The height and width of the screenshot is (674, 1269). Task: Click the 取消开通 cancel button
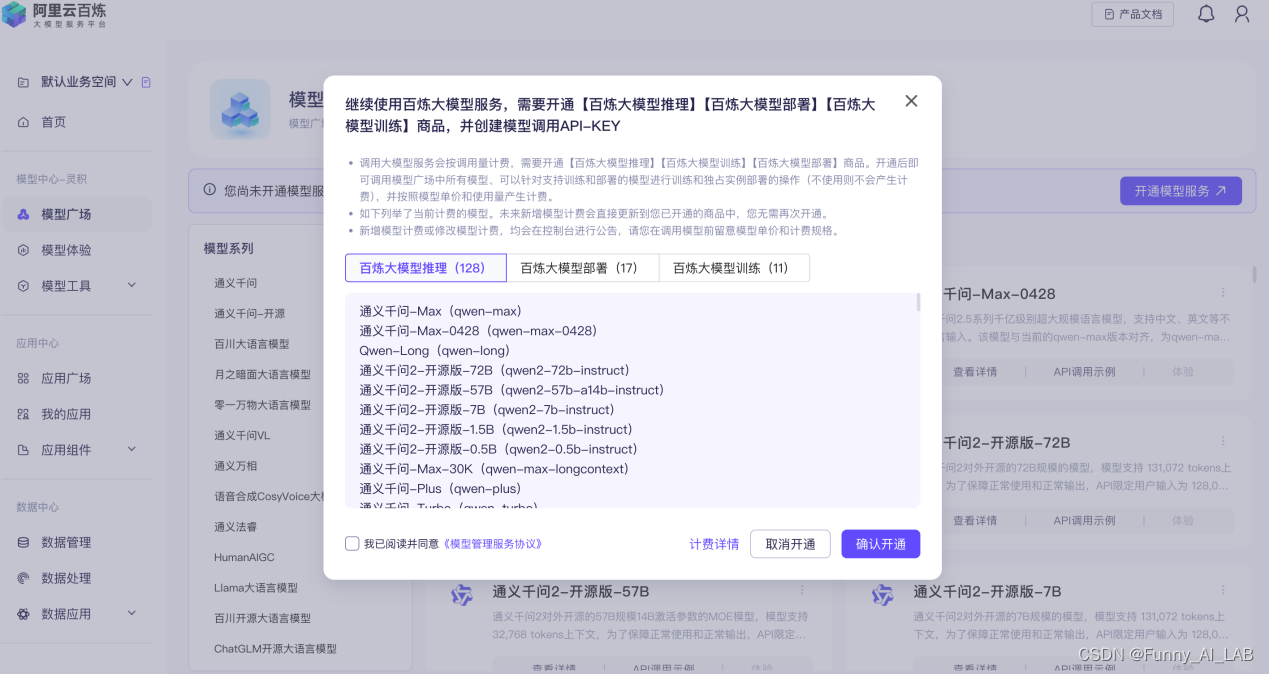(x=790, y=544)
